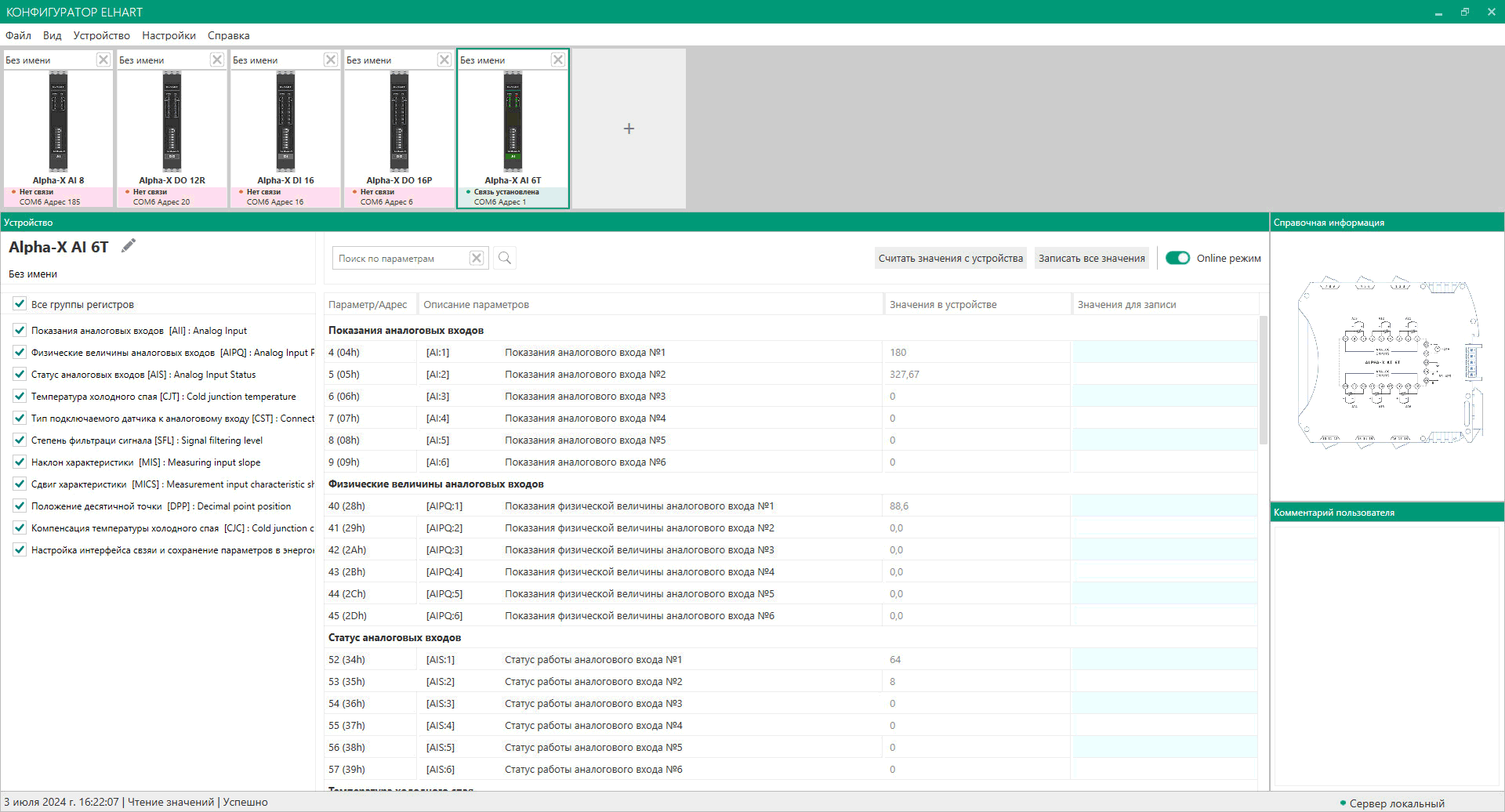The image size is (1505, 812).
Task: Select the Alpha-X DO 16P device thumbnail
Action: (399, 121)
